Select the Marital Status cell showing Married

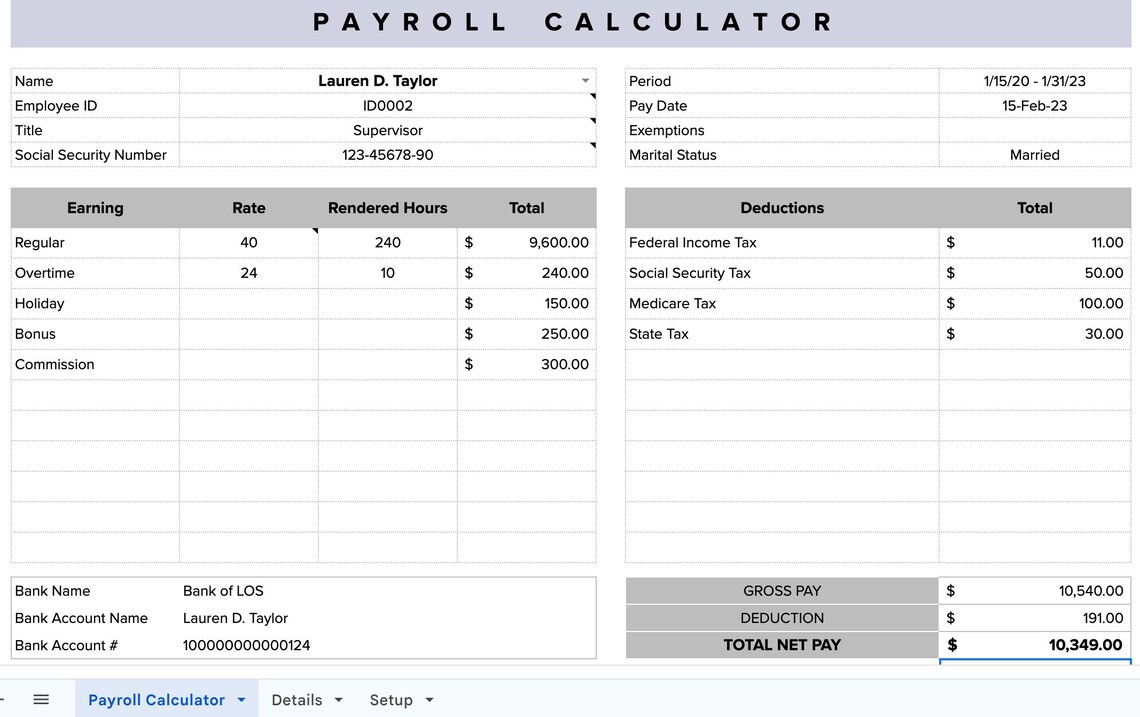(1034, 155)
